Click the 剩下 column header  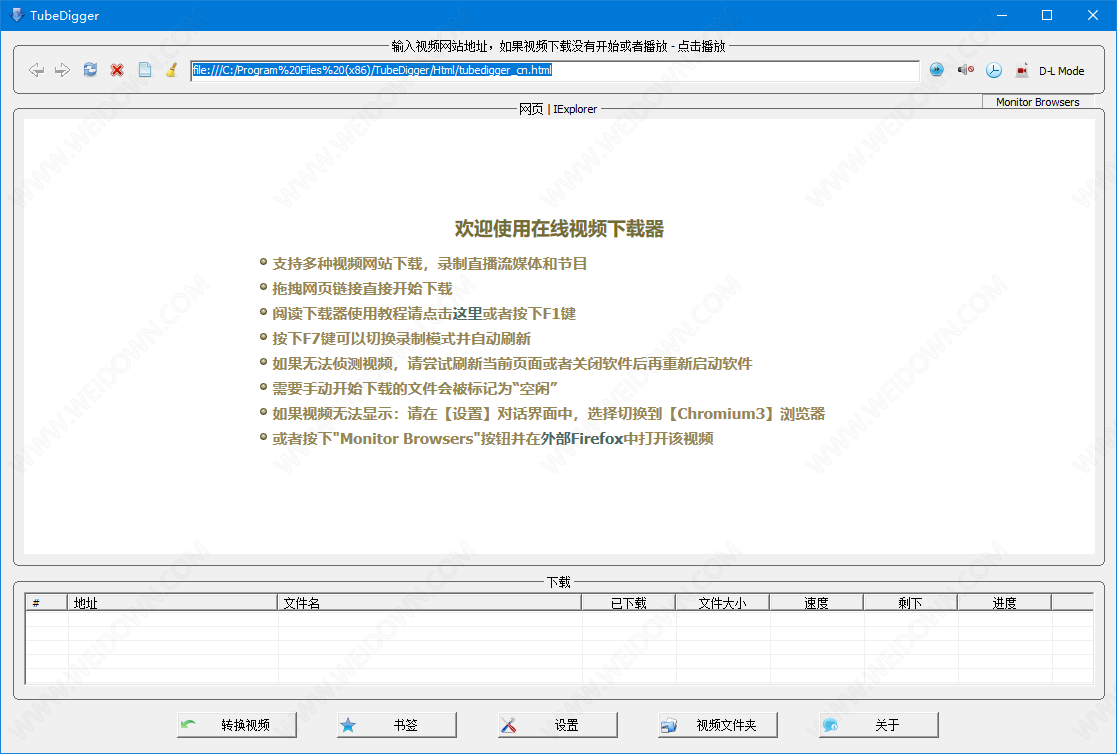point(910,603)
